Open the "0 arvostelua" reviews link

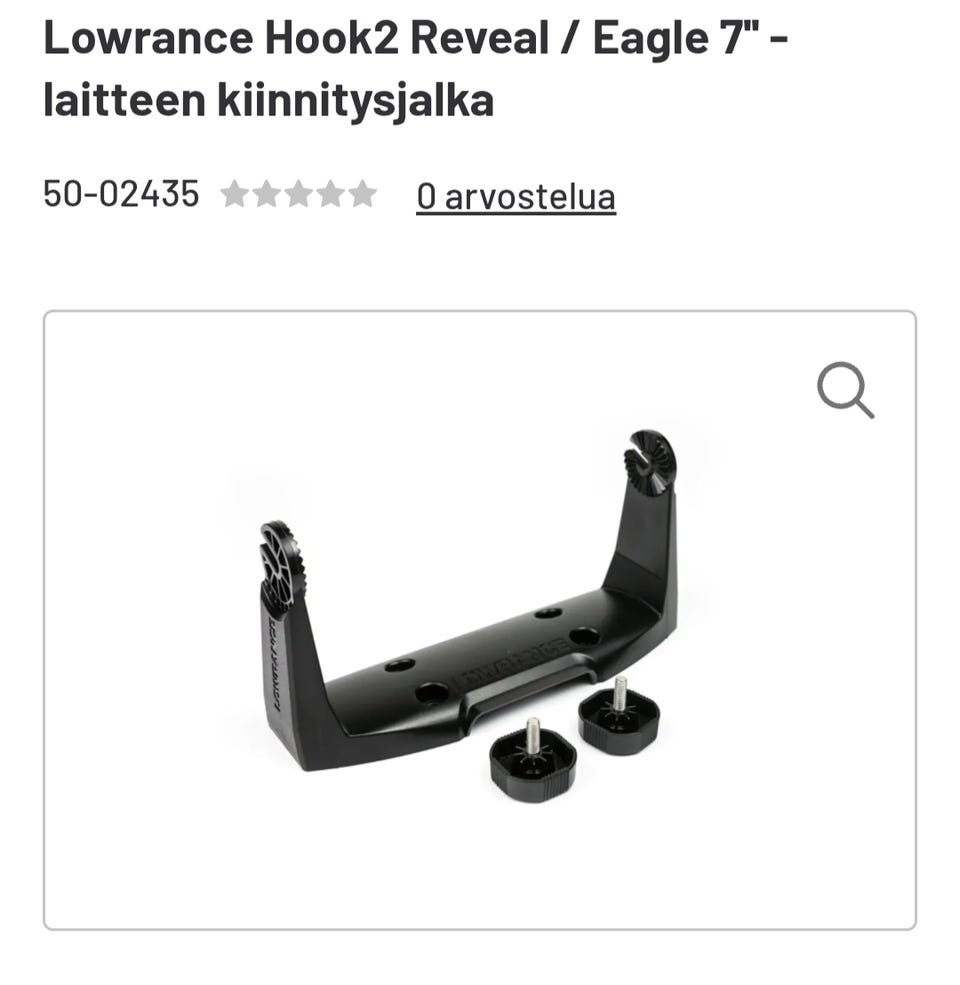[x=516, y=196]
